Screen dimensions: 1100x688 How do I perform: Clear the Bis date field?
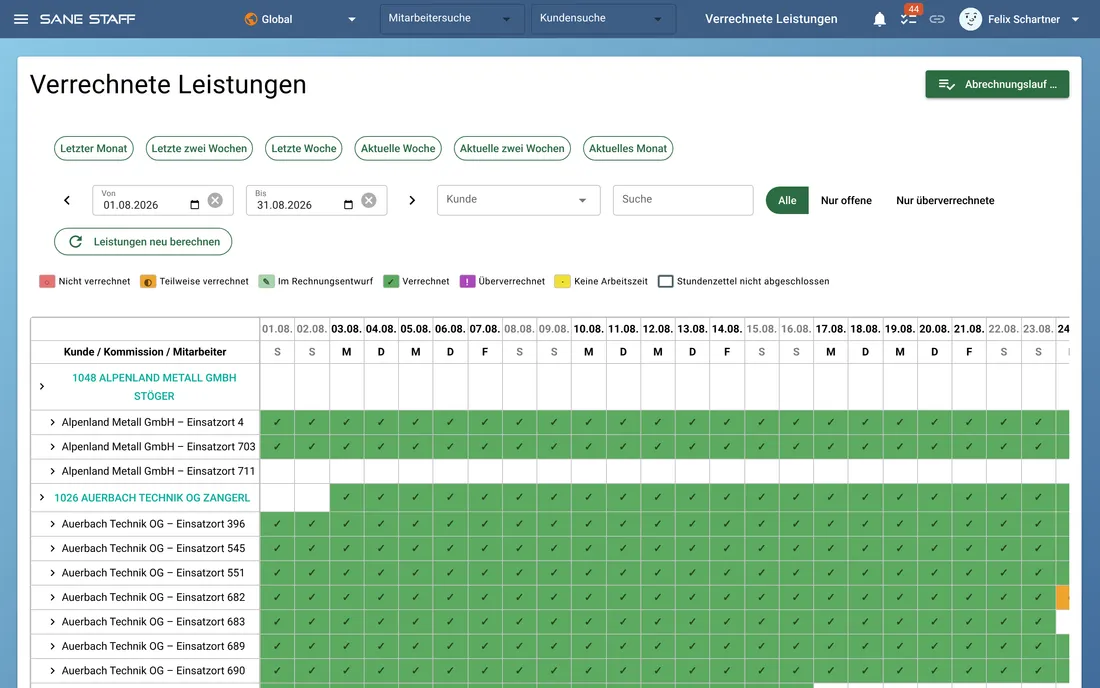click(369, 200)
